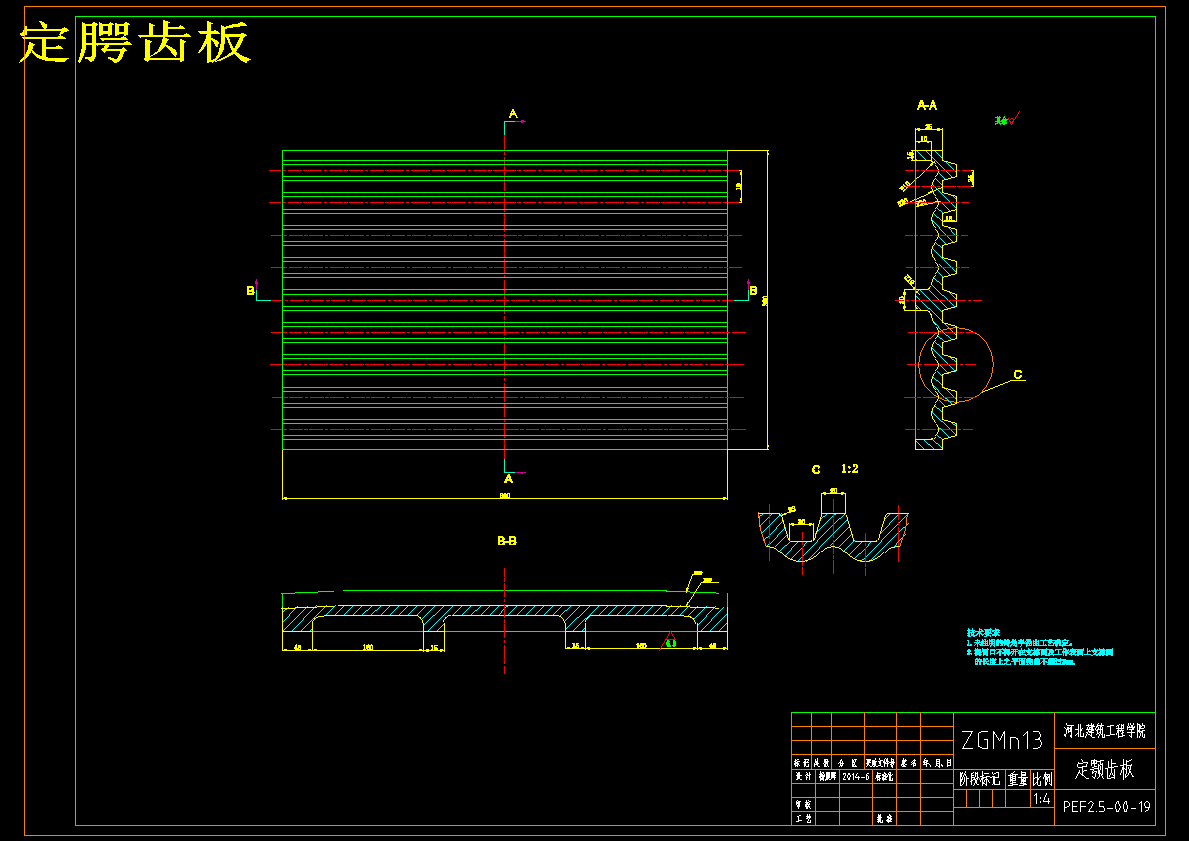The width and height of the screenshot is (1189, 841).
Task: Click the 阶段标记 header cell
Action: click(x=980, y=779)
